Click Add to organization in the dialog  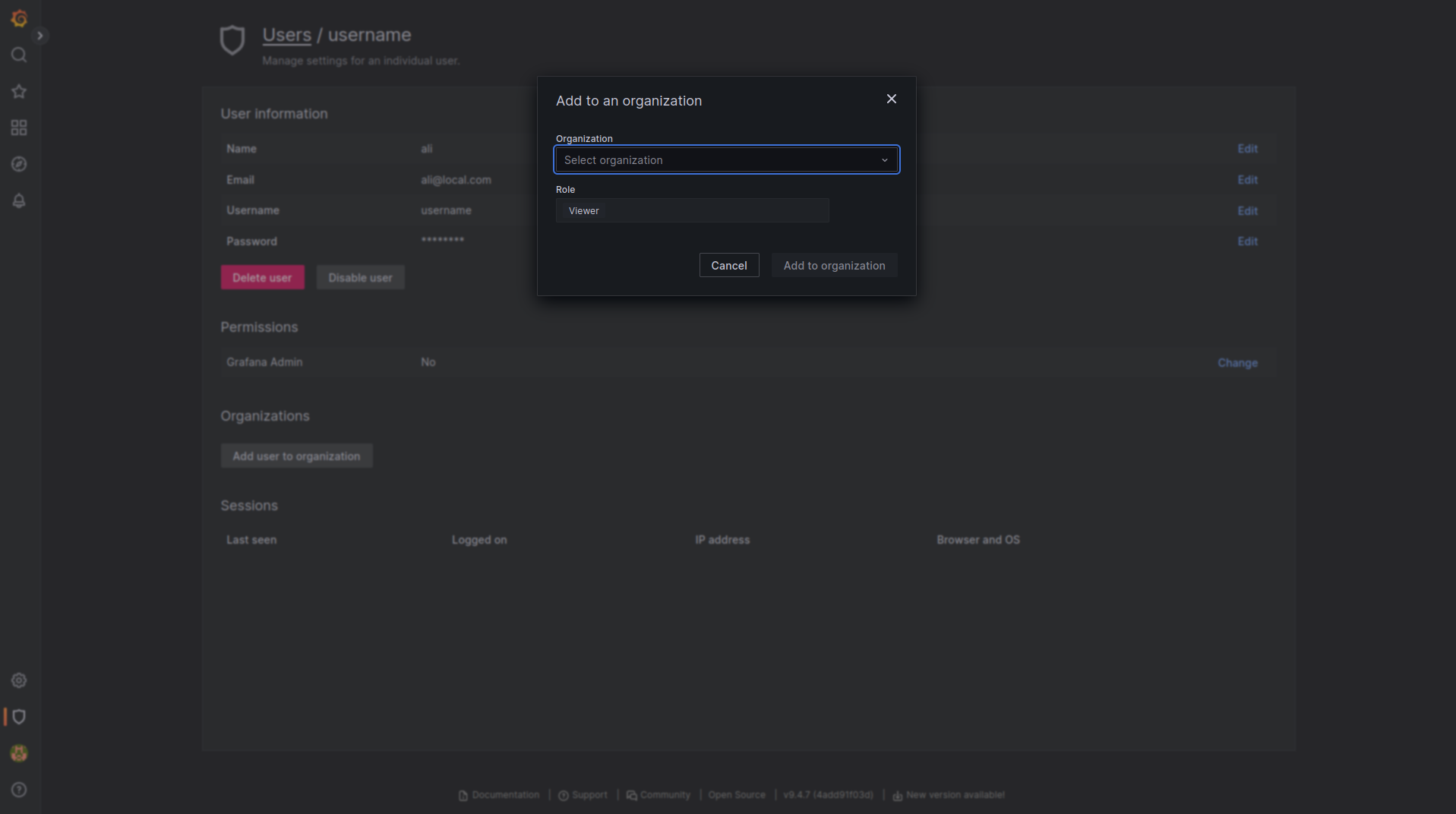coord(835,266)
